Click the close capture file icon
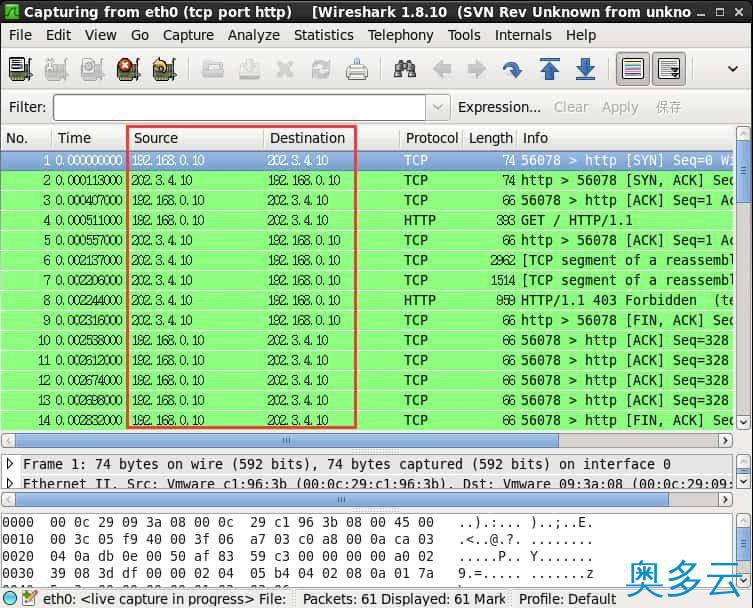Image resolution: width=753 pixels, height=608 pixels. click(x=285, y=69)
